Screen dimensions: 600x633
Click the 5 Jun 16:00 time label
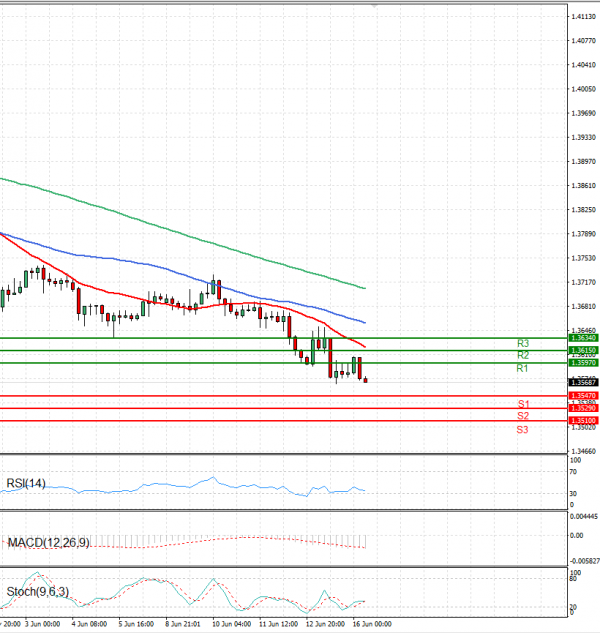[135, 624]
